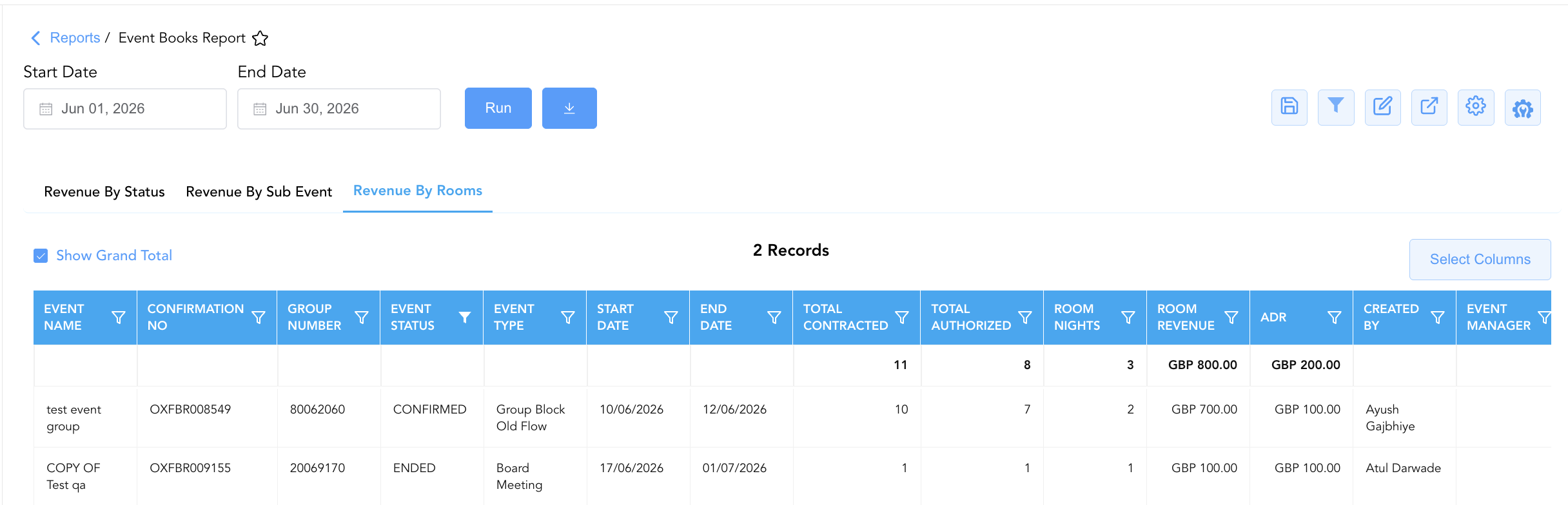Filter the Start Date column
Viewport: 1568px width, 505px height.
point(671,318)
